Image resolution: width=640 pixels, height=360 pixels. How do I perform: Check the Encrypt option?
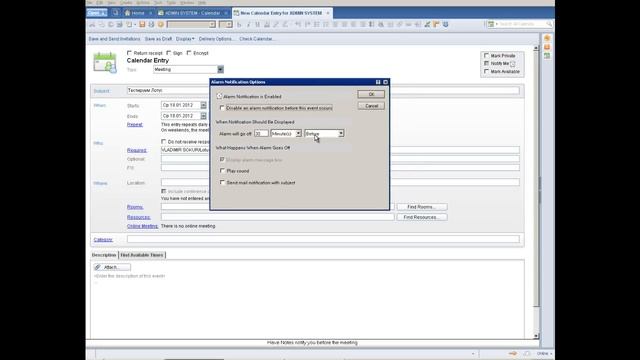click(189, 53)
